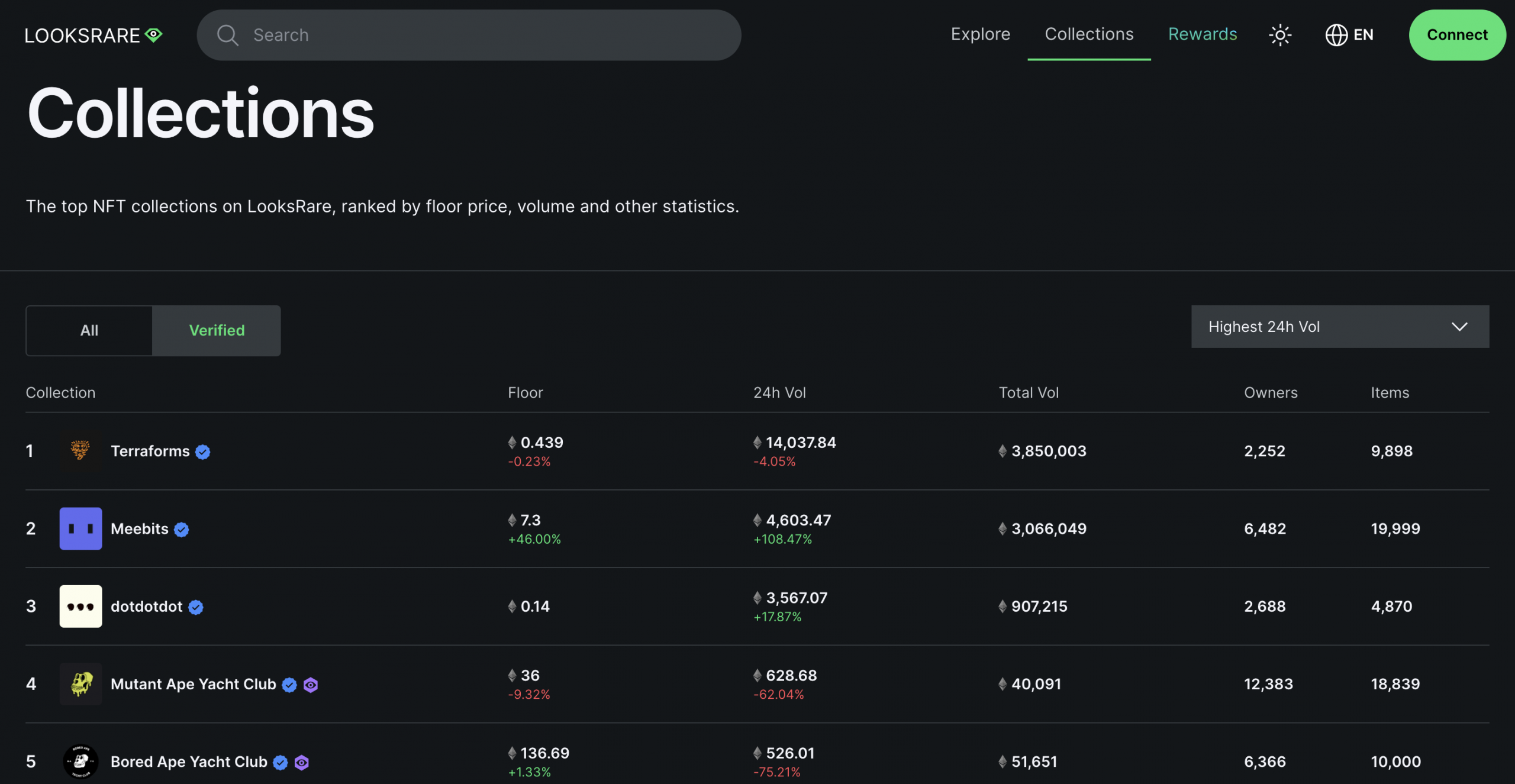Click ETH icon beside Terraforms floor 0.439

pyautogui.click(x=512, y=442)
